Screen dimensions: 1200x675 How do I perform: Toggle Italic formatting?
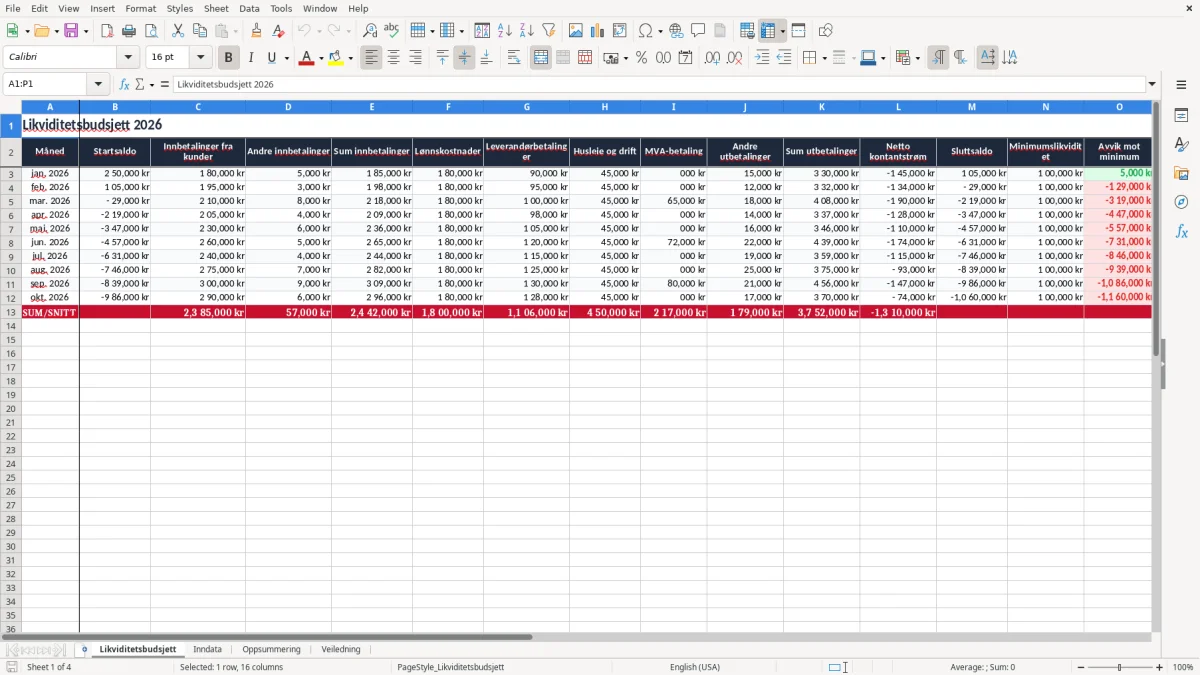[x=250, y=58]
